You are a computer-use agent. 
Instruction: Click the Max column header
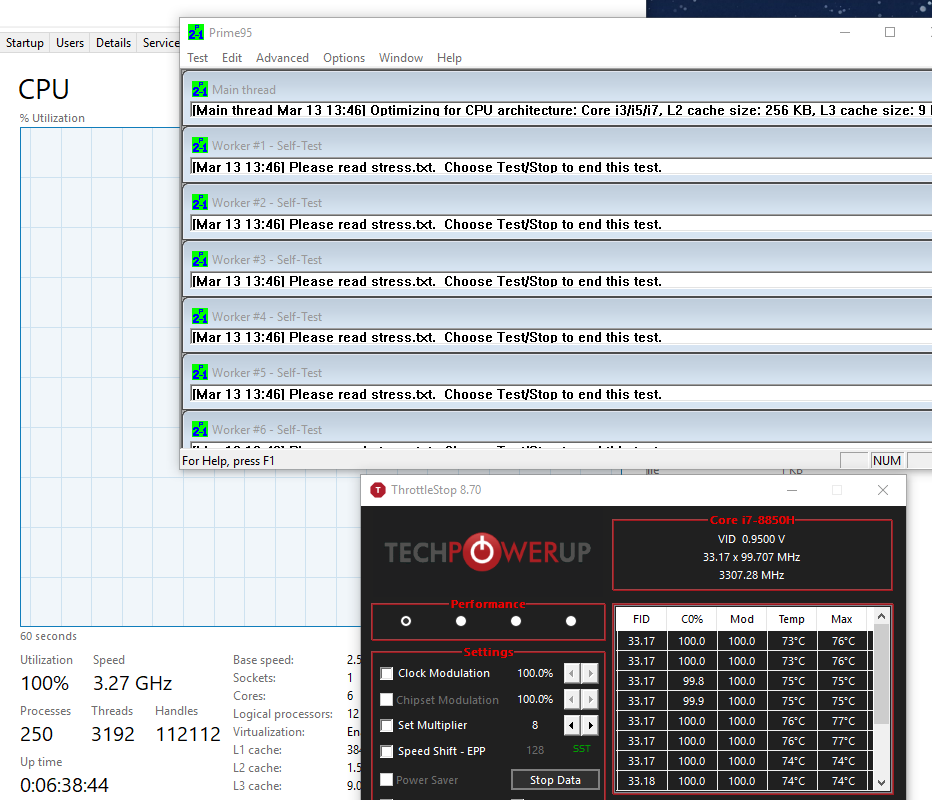pos(842,619)
